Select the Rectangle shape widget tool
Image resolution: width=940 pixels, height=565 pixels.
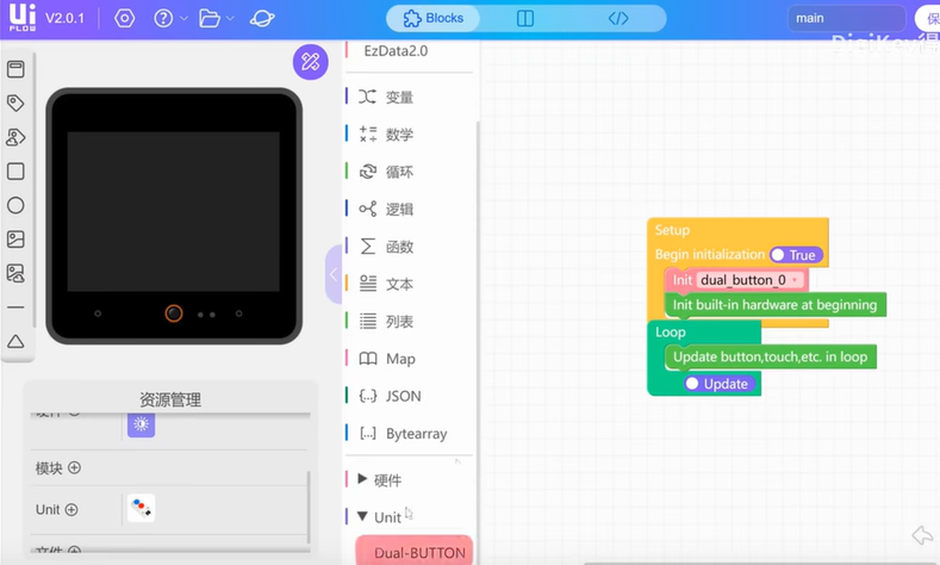16,171
